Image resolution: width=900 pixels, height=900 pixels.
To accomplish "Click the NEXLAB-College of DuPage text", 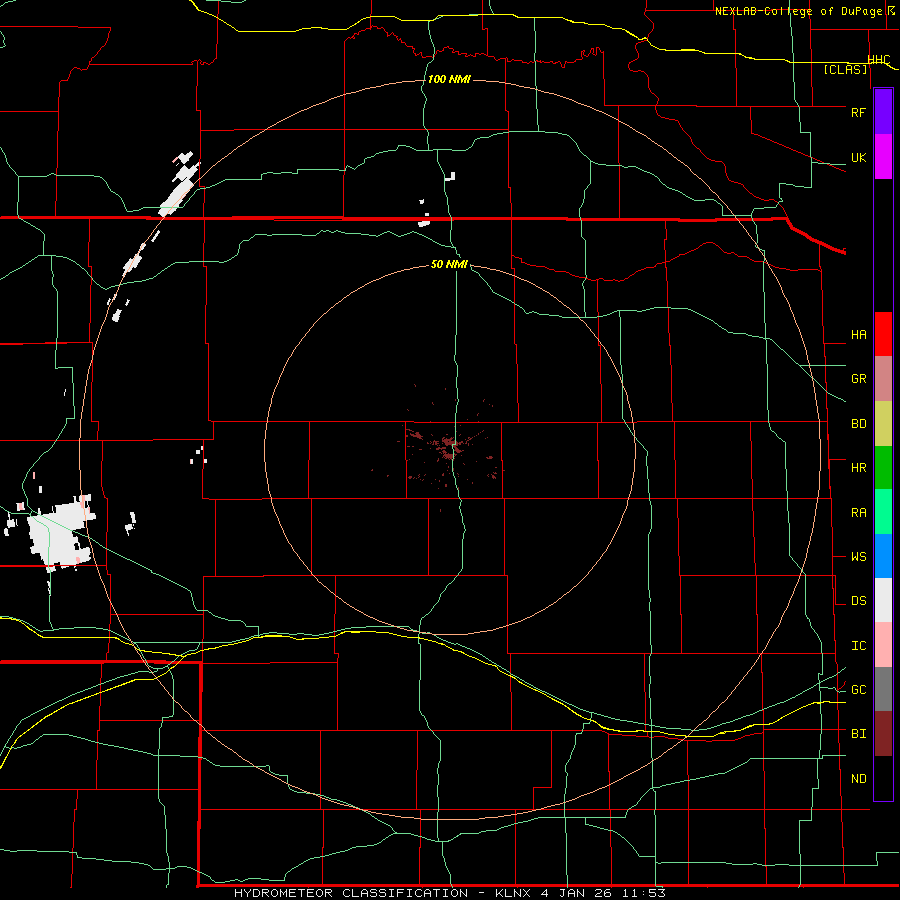I will (798, 11).
